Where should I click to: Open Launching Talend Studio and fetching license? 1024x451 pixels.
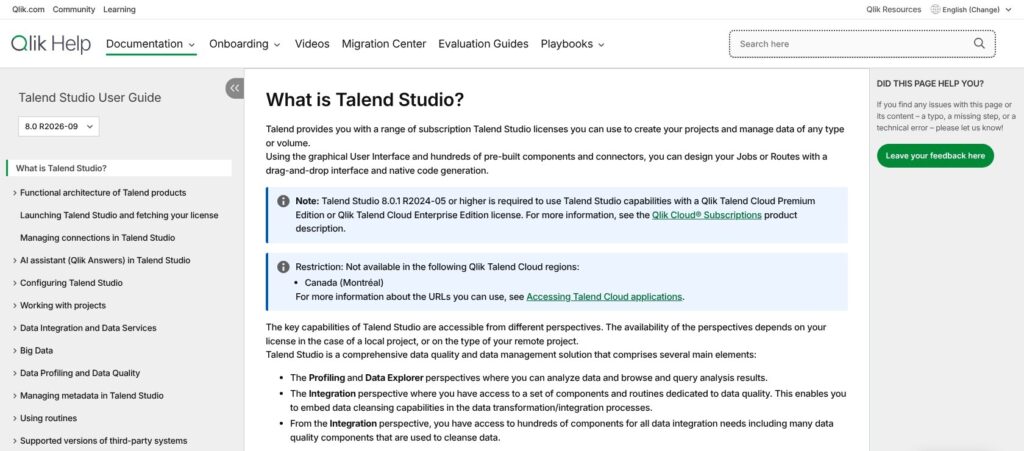pyautogui.click(x=120, y=215)
